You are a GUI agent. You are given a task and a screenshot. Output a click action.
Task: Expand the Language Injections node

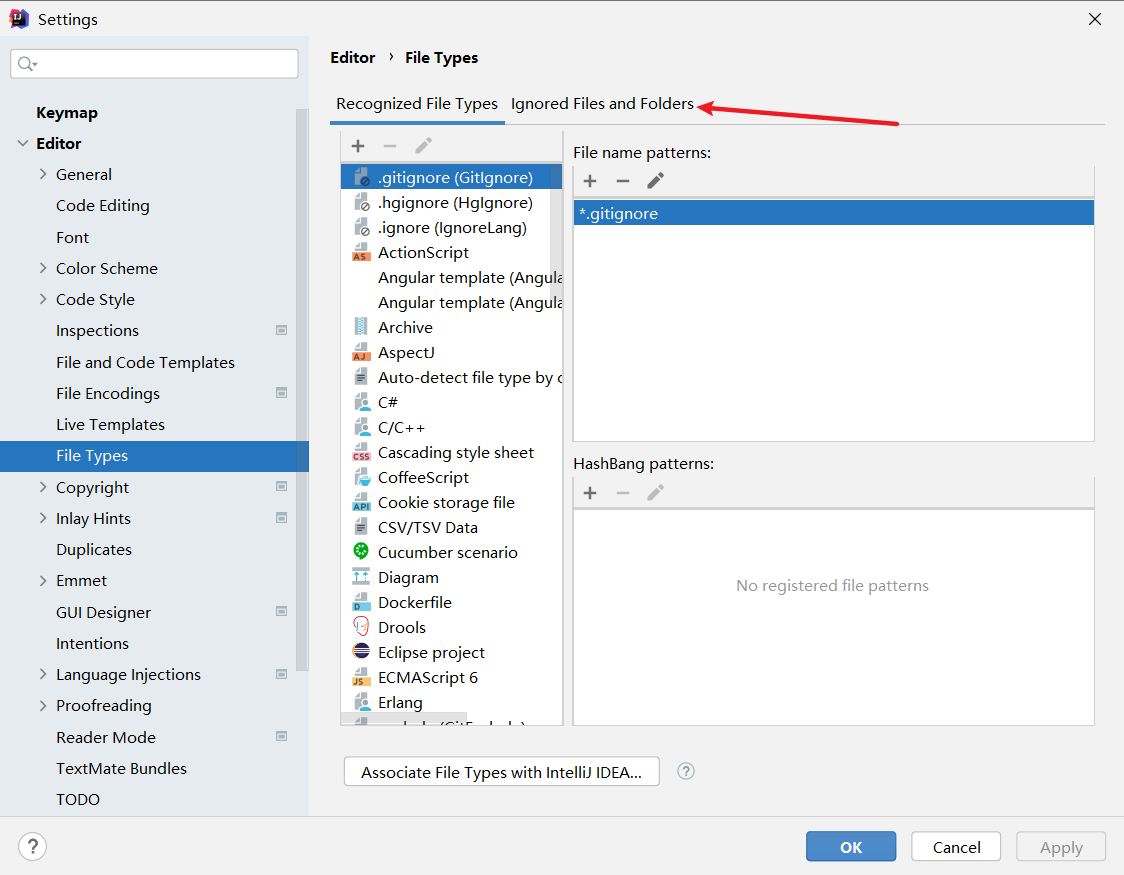coord(43,674)
